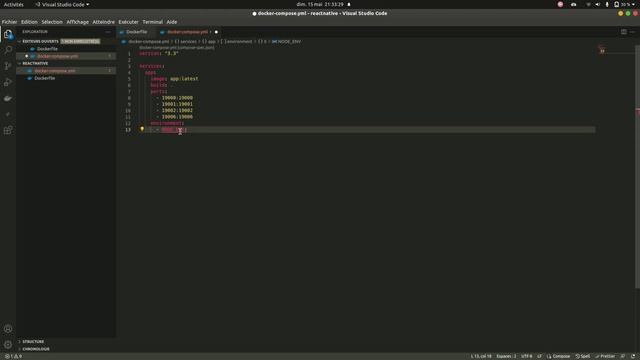
Task: Click the feedback icon in the status bar
Action: coord(623,356)
